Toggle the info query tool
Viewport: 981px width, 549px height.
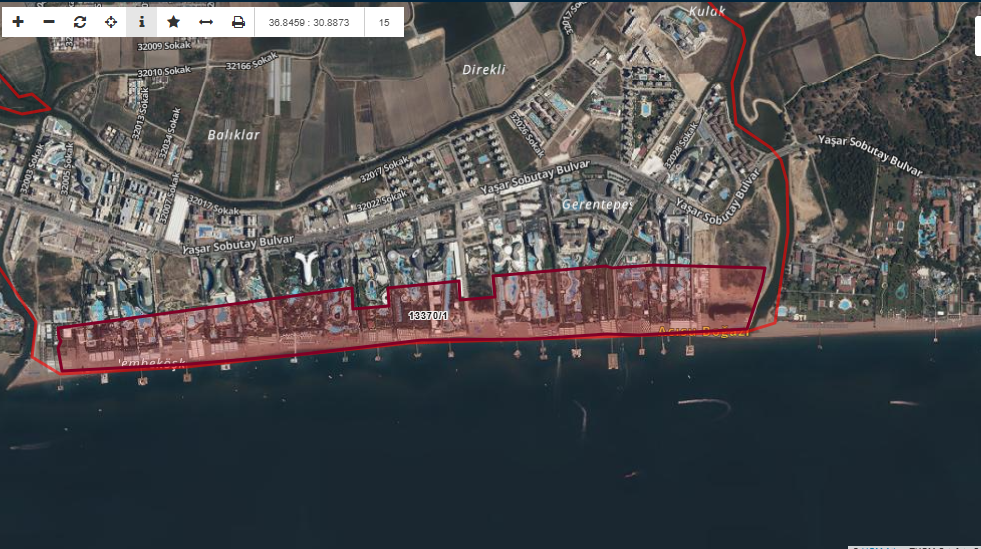pos(142,22)
